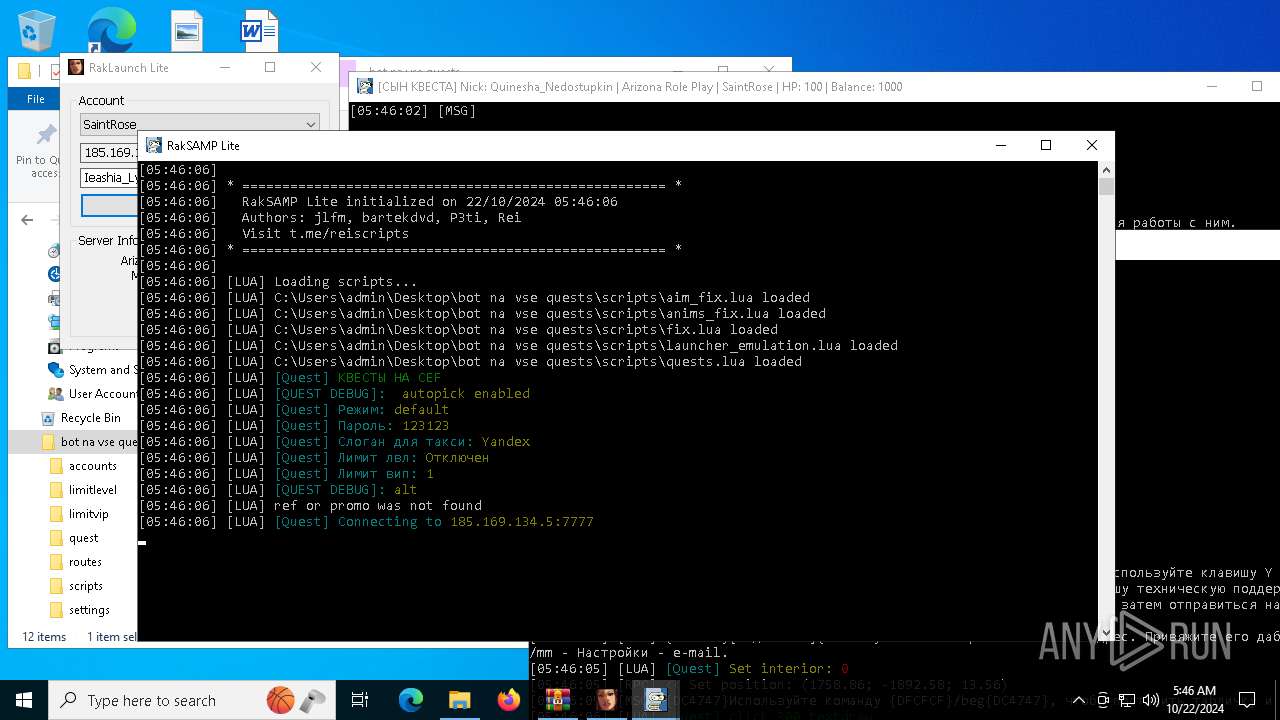Show hidden system tray icons

coord(1079,700)
